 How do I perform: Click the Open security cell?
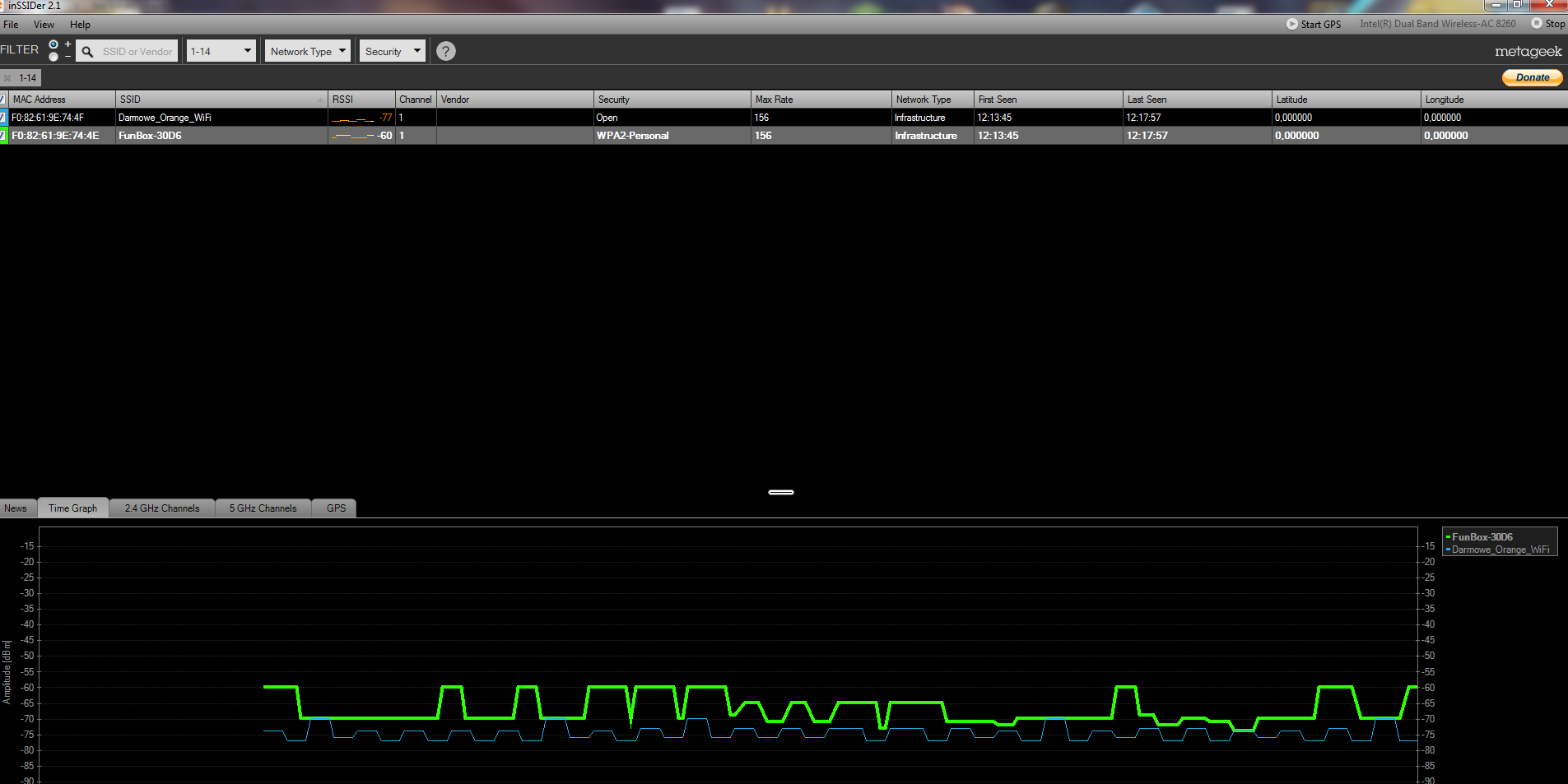click(x=672, y=118)
